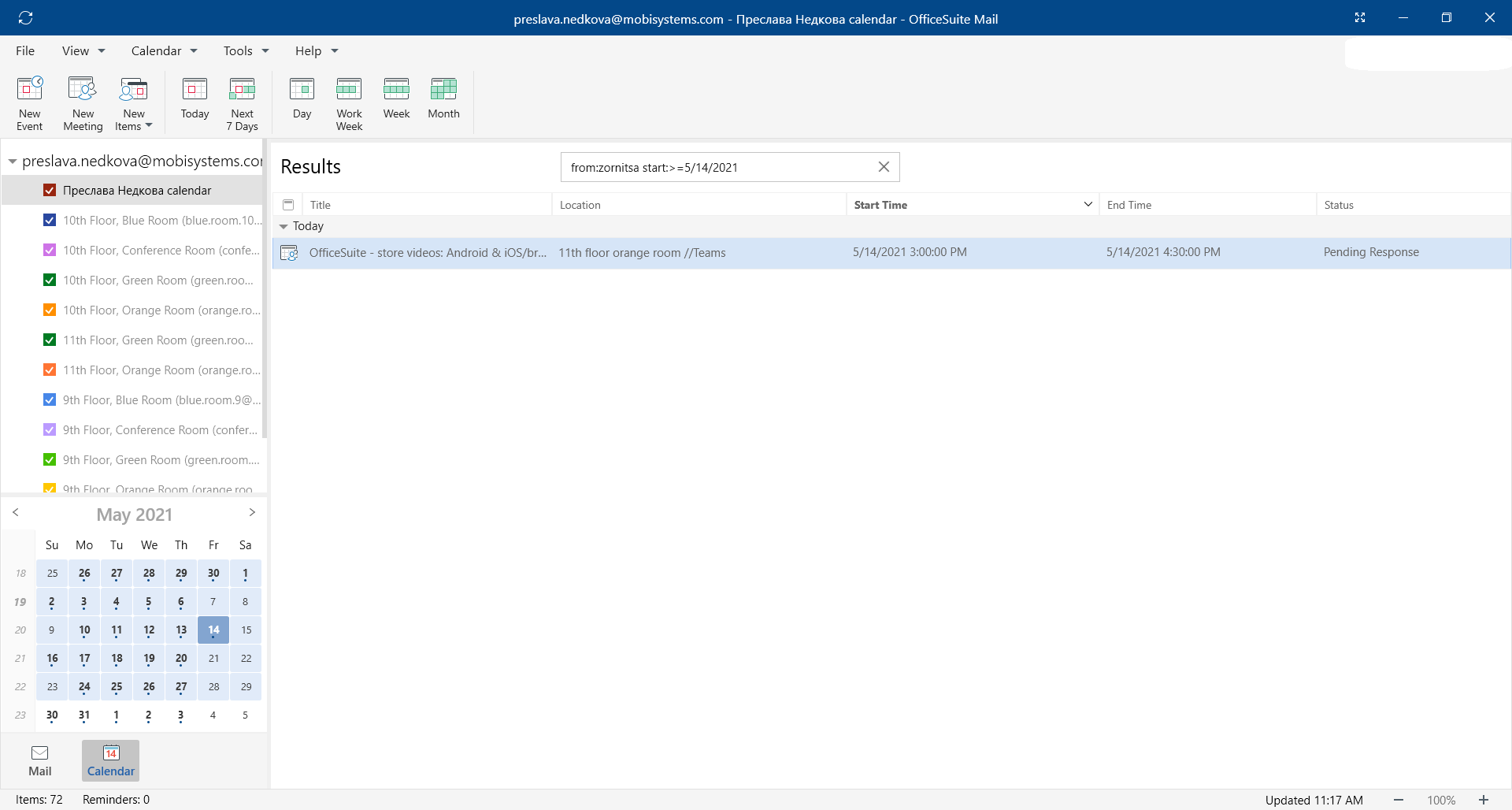
Task: Toggle 11th Floor, Orange Room checkbox
Action: click(x=50, y=370)
